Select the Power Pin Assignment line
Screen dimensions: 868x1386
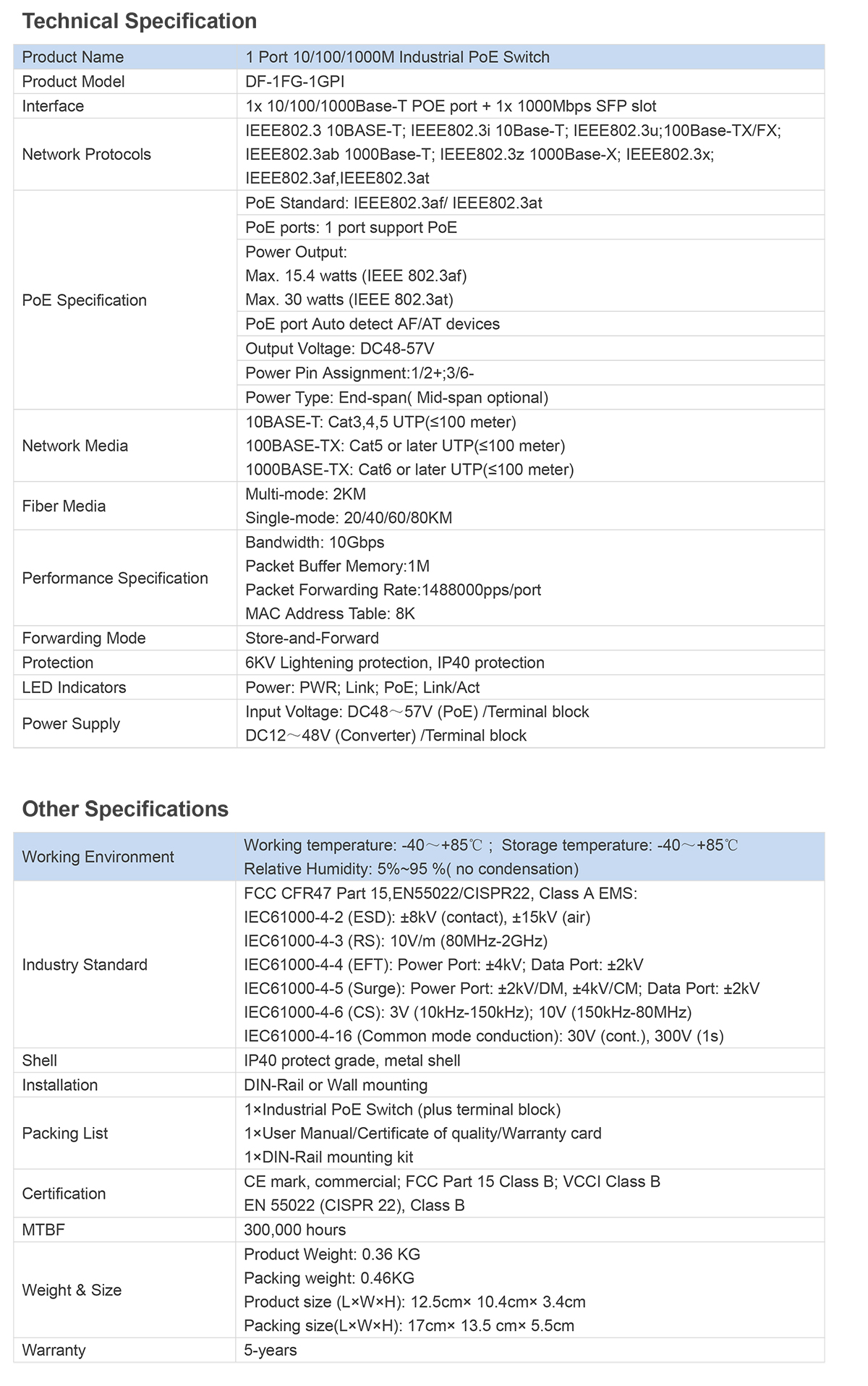click(359, 373)
